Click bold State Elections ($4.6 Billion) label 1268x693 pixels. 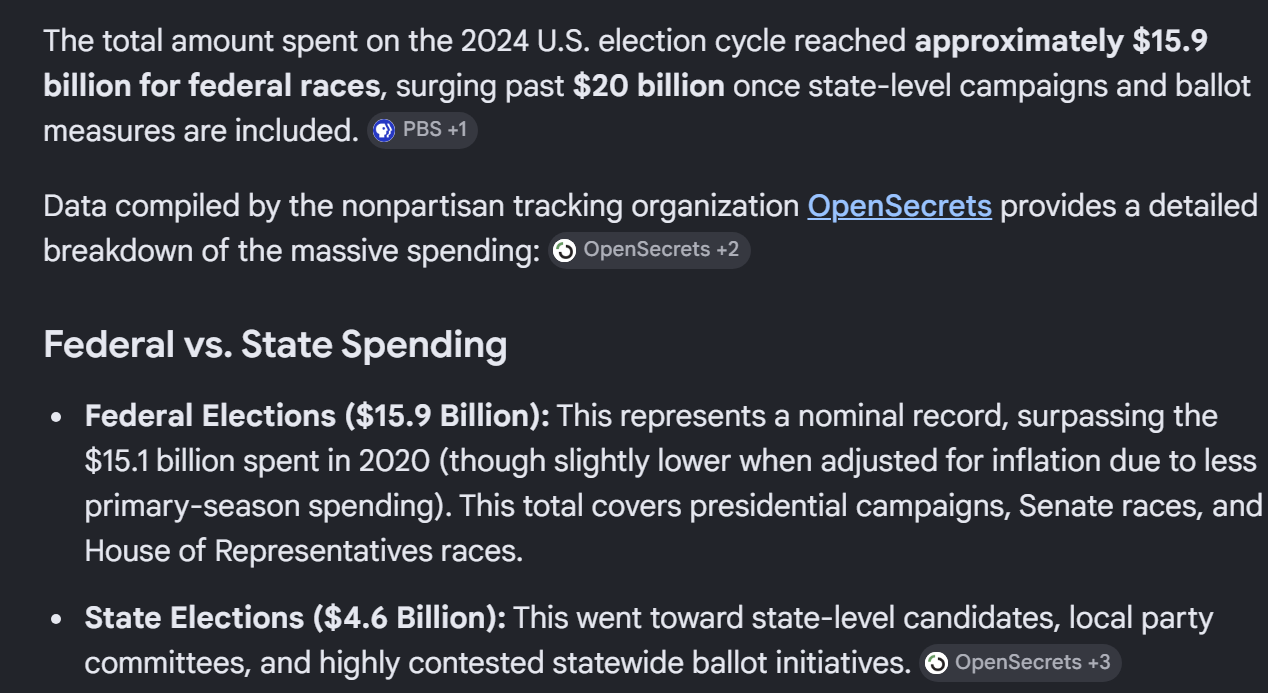[x=295, y=618]
